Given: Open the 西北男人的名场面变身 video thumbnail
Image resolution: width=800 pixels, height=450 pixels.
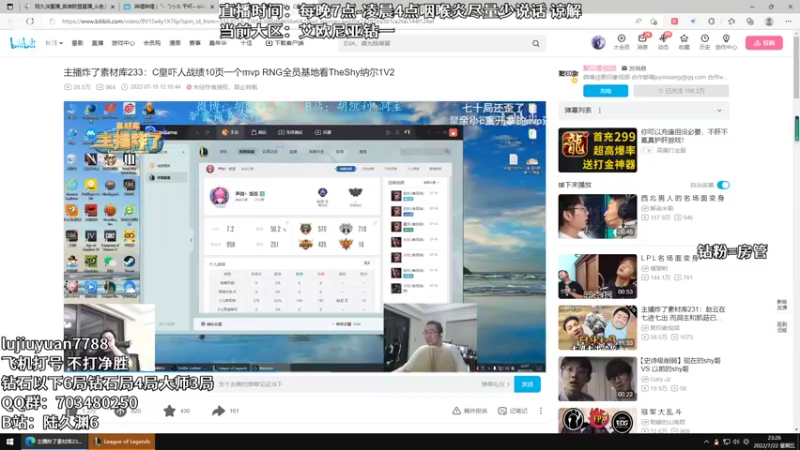Looking at the screenshot, I should [x=597, y=216].
